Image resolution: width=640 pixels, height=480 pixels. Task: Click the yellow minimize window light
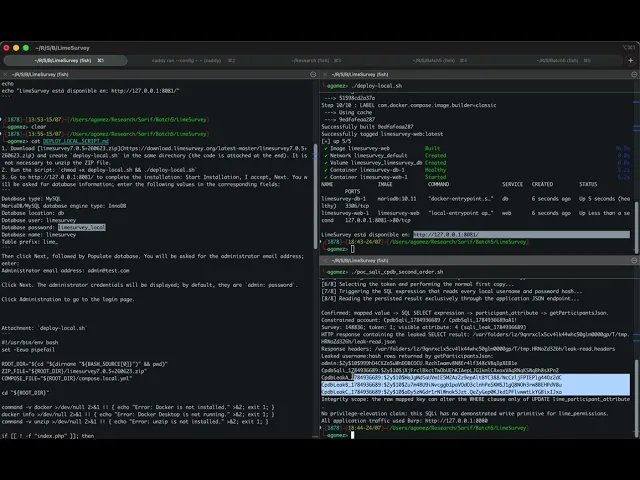coord(16,48)
